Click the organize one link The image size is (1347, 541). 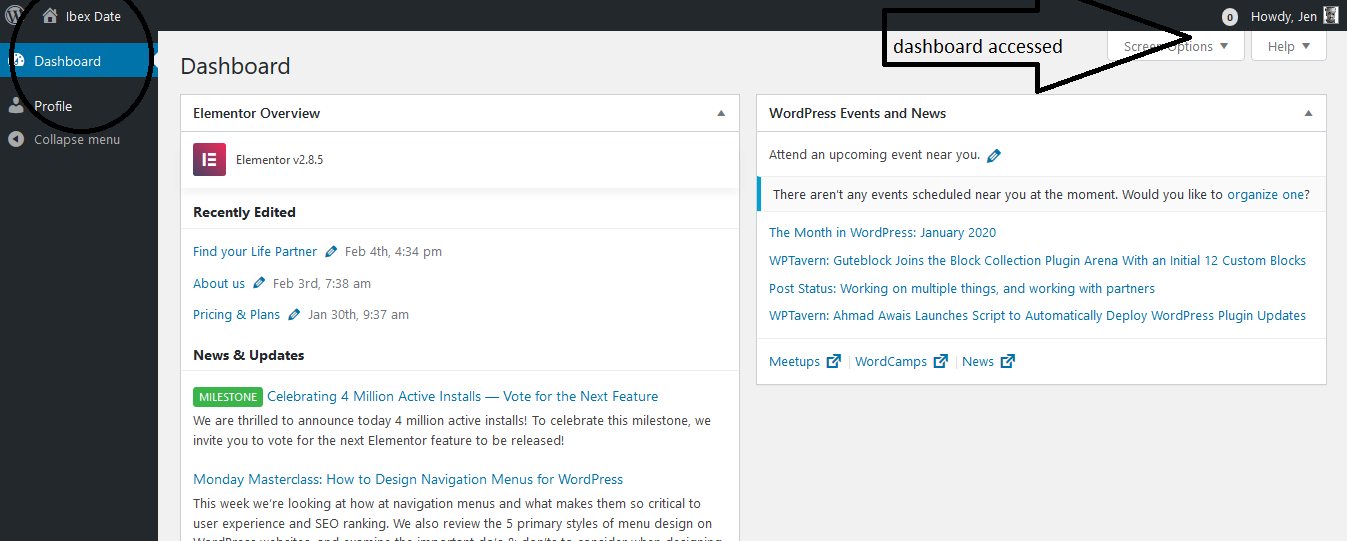coord(1266,194)
